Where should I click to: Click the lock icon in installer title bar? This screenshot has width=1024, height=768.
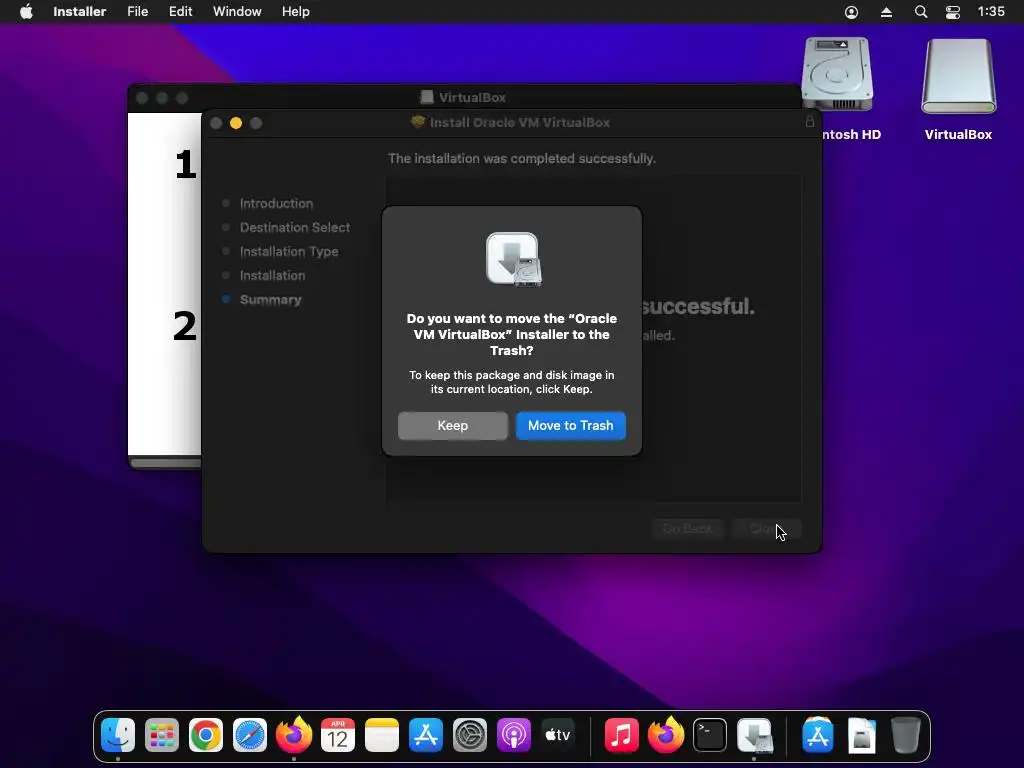coord(810,121)
